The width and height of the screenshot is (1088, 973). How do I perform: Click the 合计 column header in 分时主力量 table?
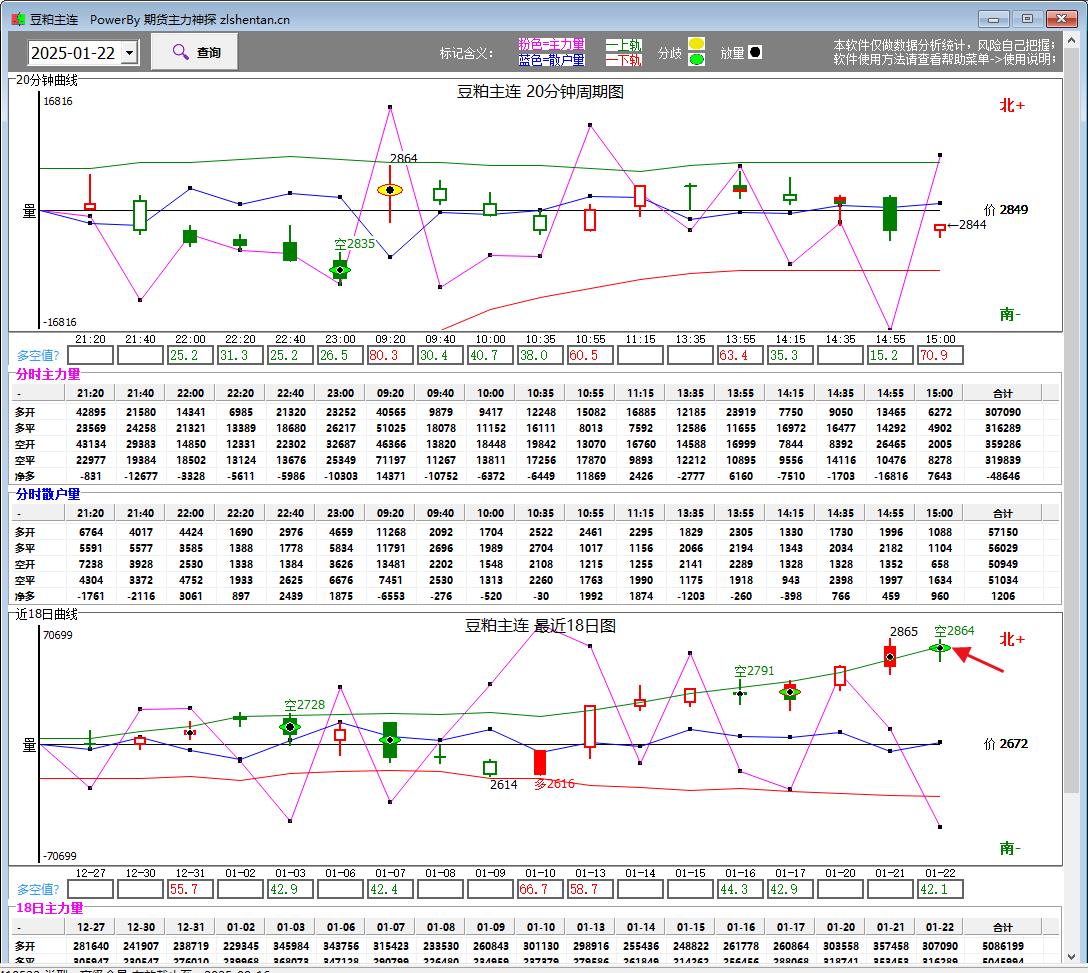pos(1002,393)
